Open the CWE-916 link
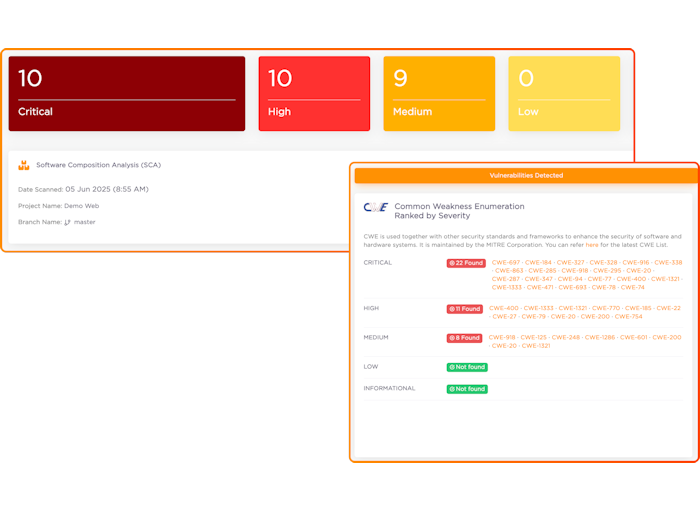The height and width of the screenshot is (511, 700). [x=636, y=262]
